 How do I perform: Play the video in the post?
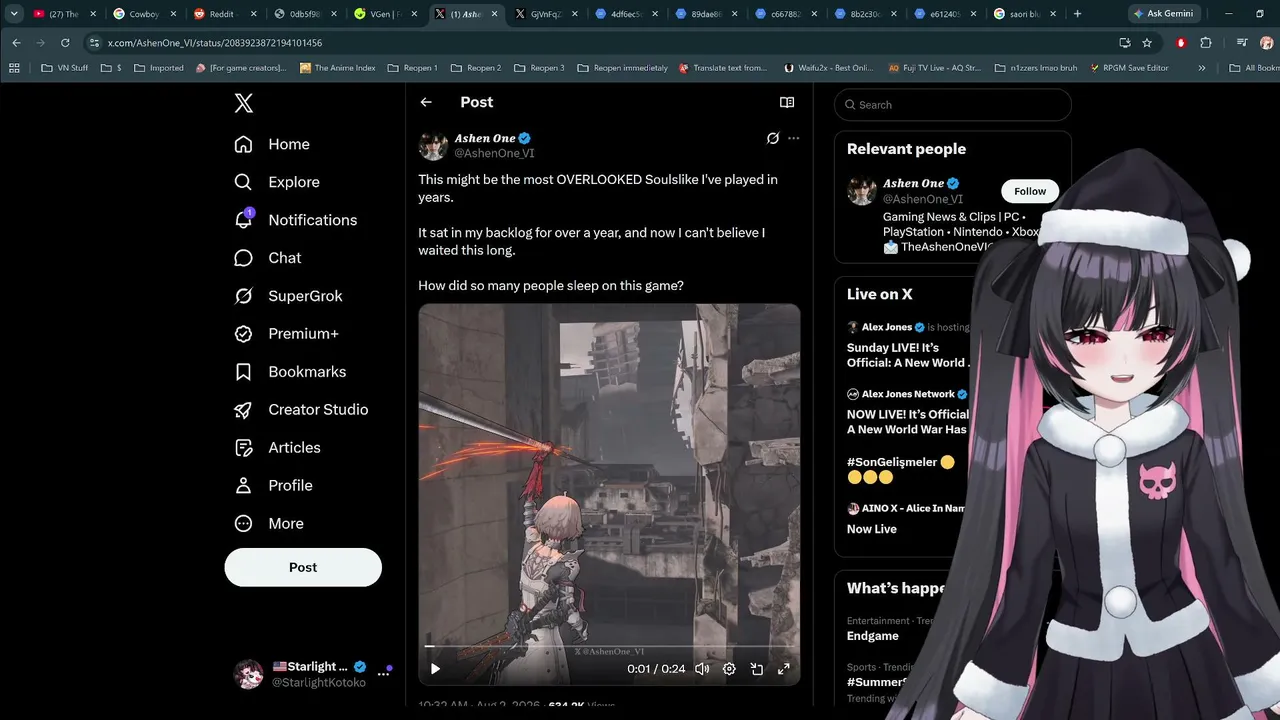tap(435, 669)
